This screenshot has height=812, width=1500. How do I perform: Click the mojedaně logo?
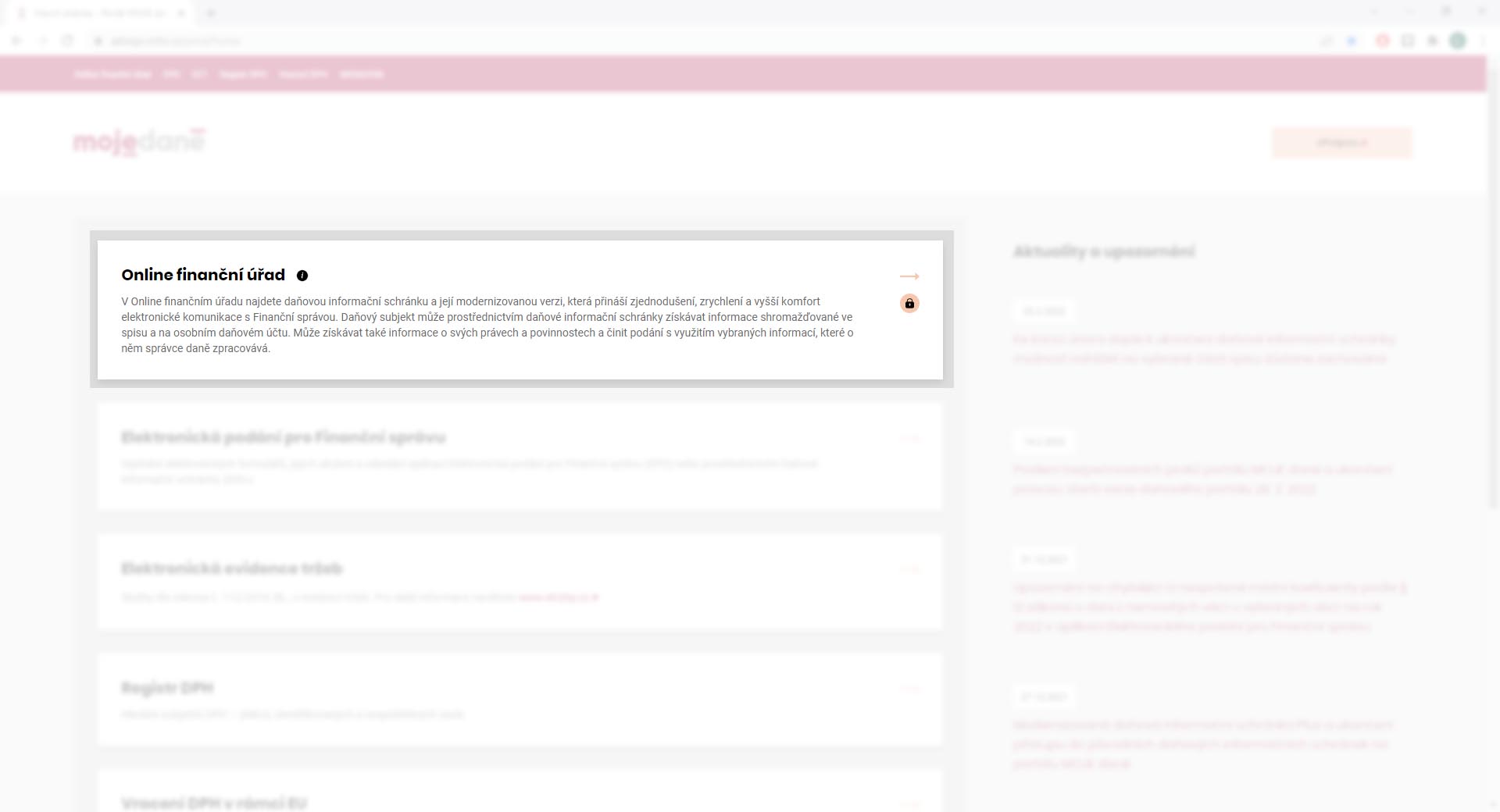[139, 142]
